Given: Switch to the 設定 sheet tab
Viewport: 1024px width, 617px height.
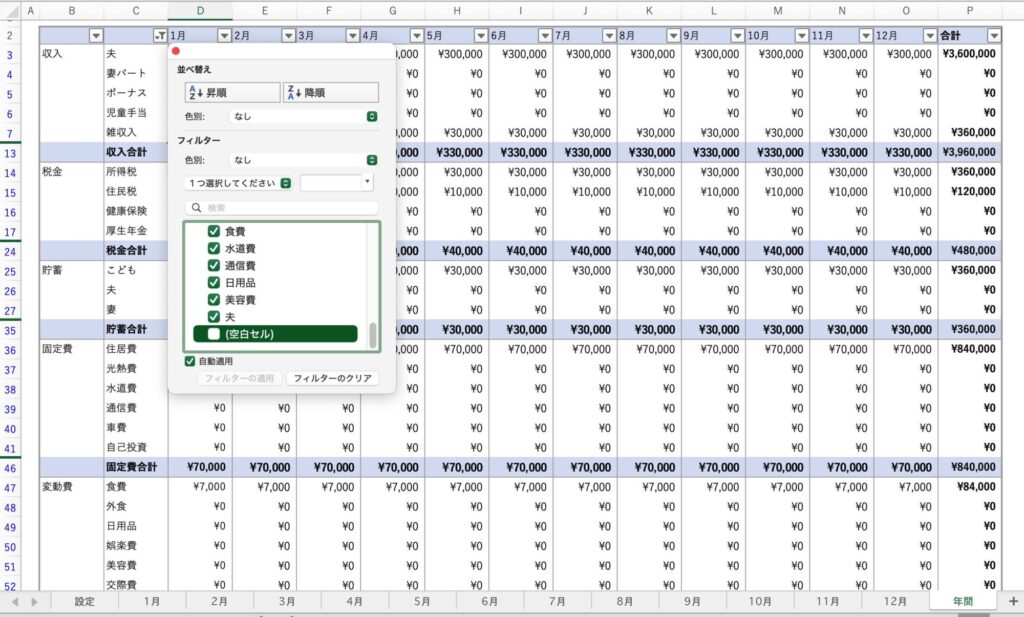Looking at the screenshot, I should coord(85,601).
